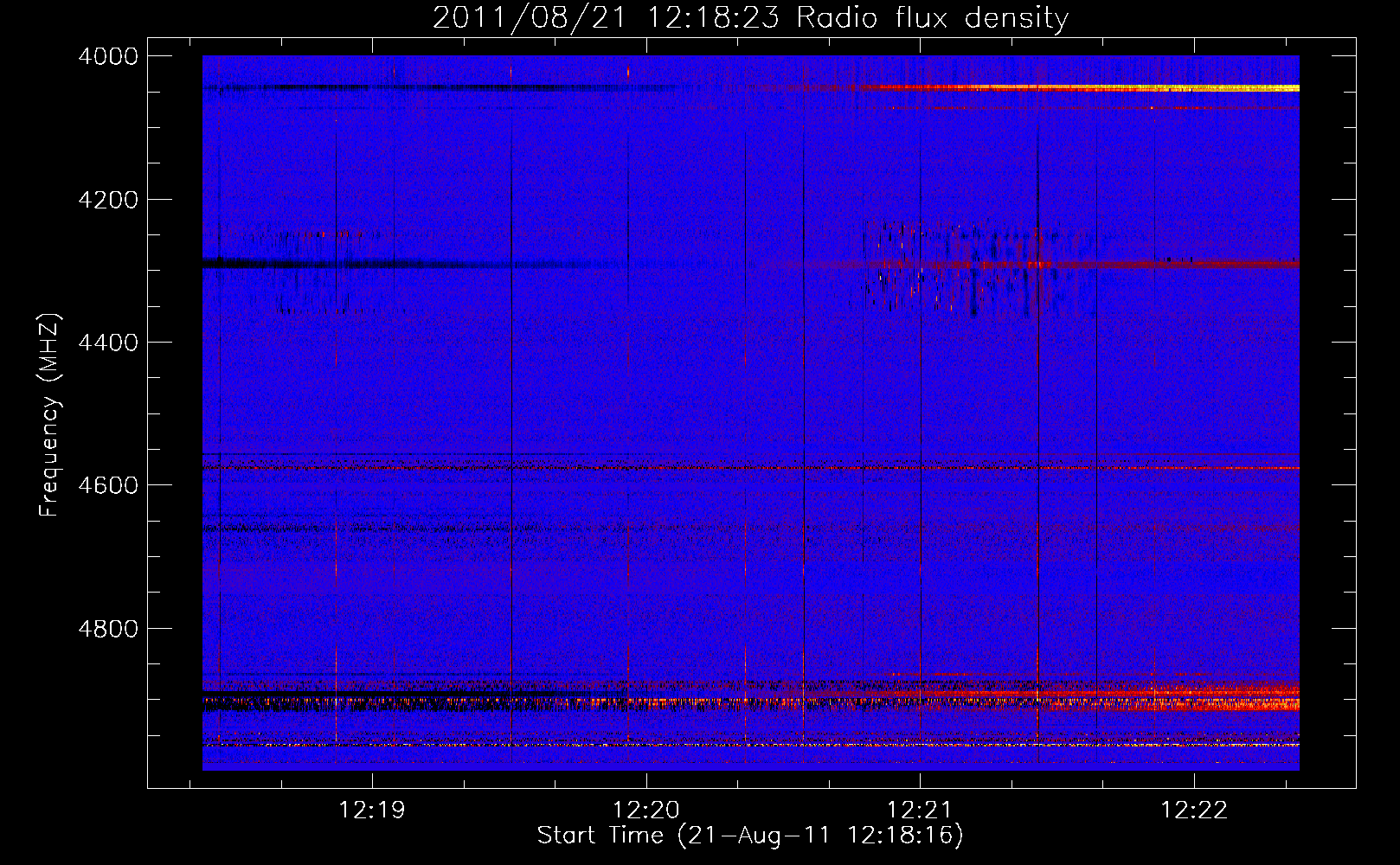Select the 4200 frequency axis label
The height and width of the screenshot is (865, 1400).
tap(108, 200)
